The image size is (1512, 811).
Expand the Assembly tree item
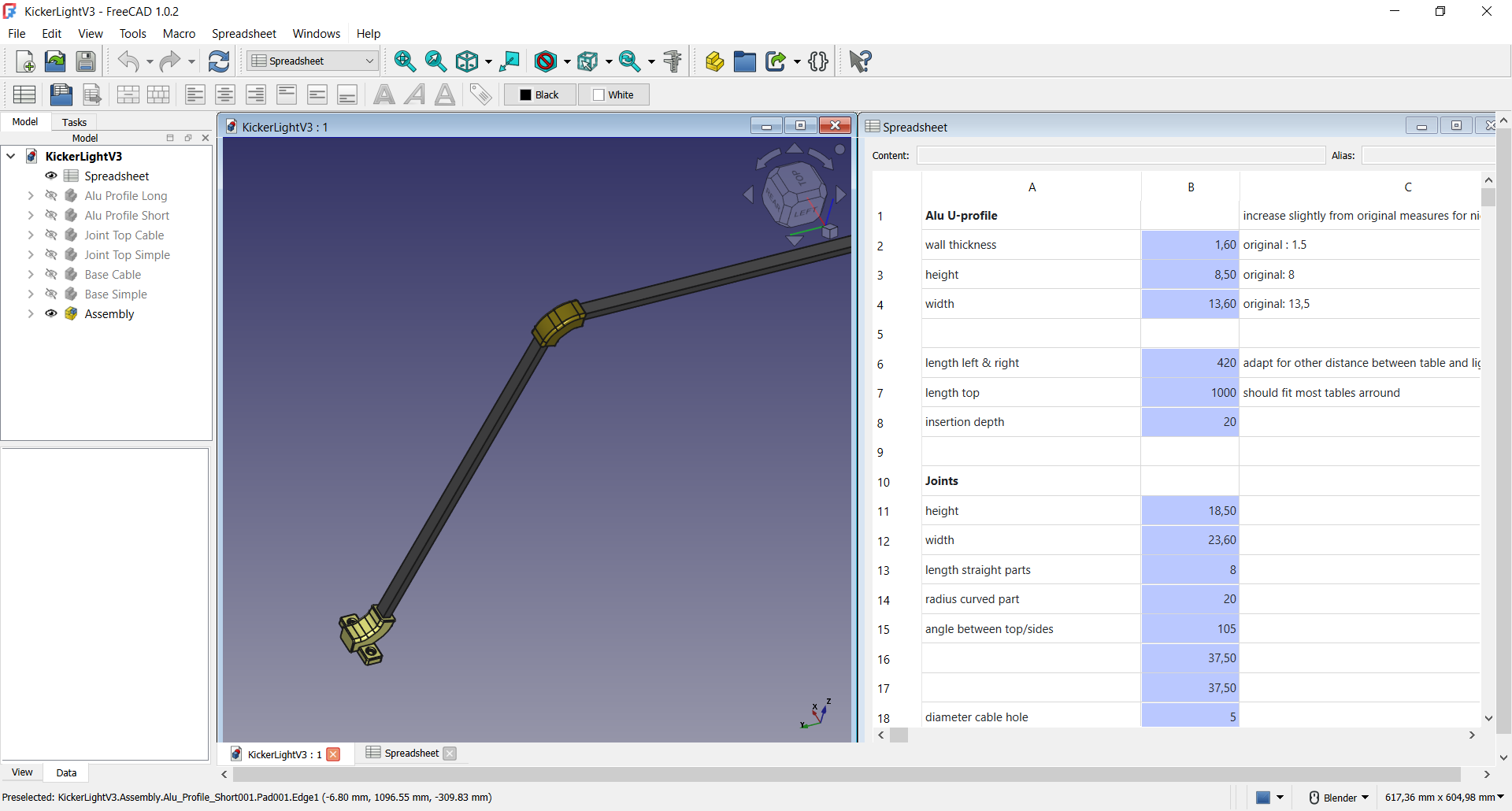[31, 313]
